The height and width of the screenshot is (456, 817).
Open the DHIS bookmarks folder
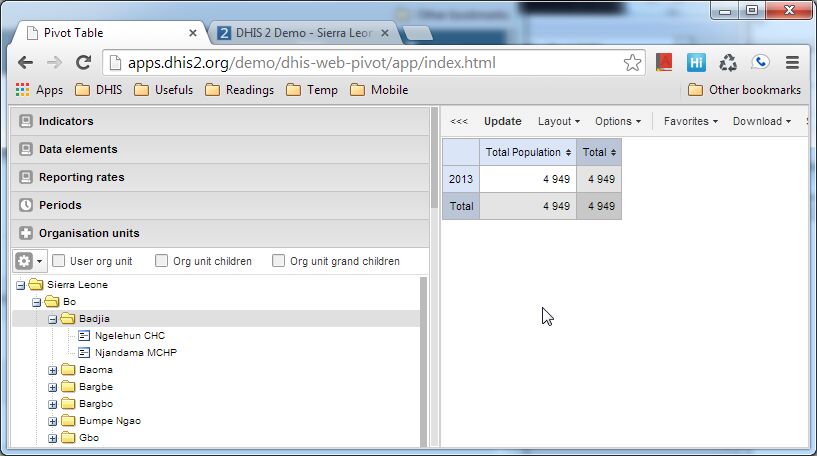click(98, 90)
